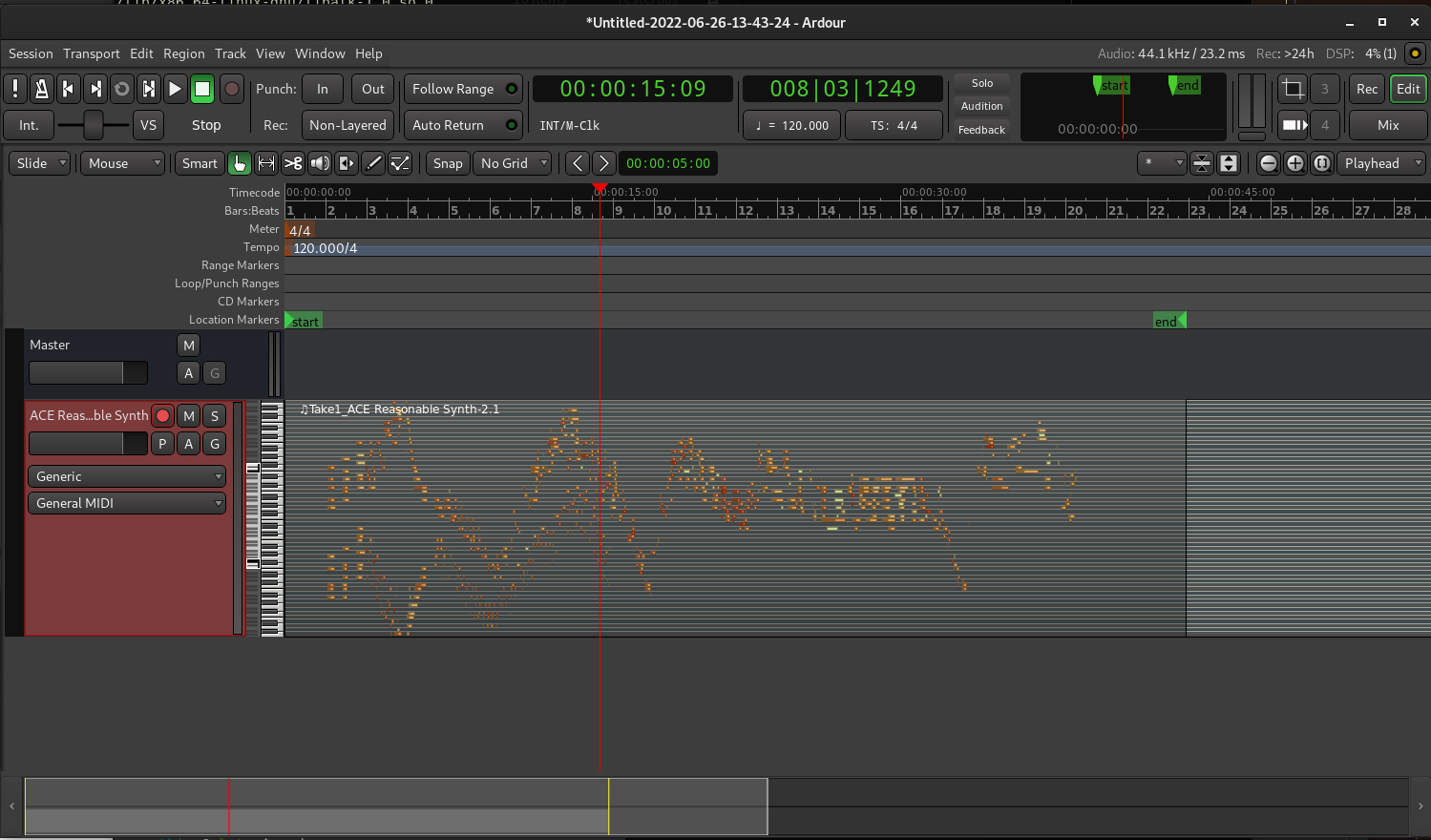Click the Feedback alert button
Screen dimensions: 1431x840
click(982, 130)
